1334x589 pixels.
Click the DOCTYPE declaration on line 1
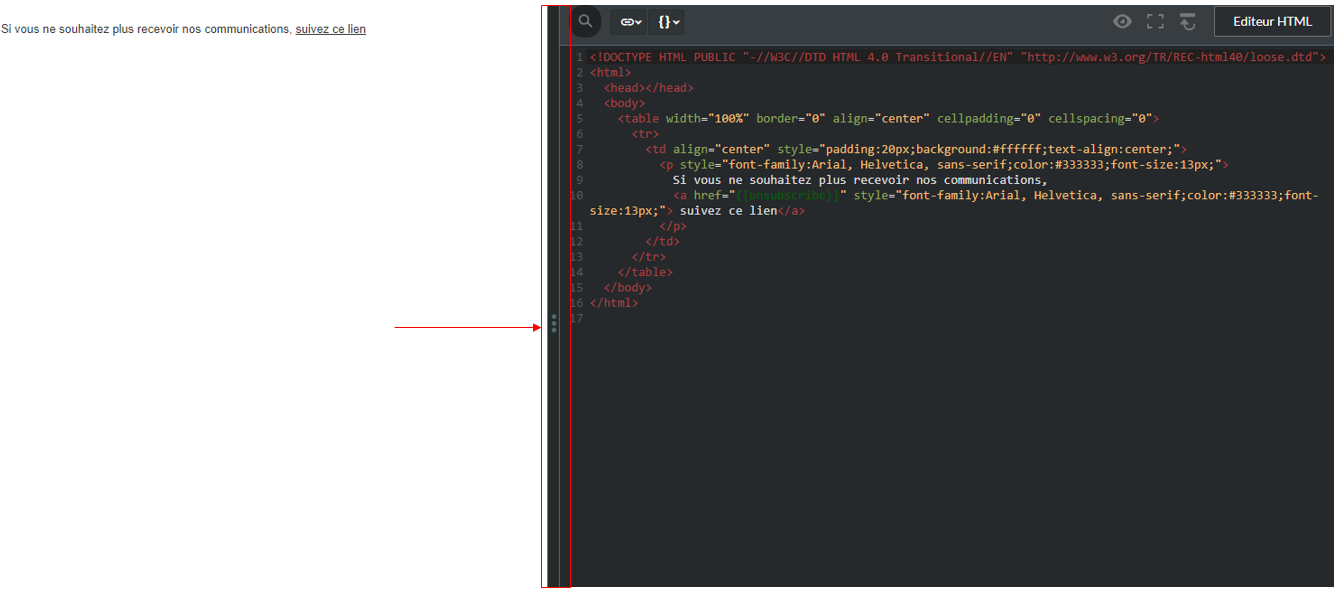[x=958, y=57]
